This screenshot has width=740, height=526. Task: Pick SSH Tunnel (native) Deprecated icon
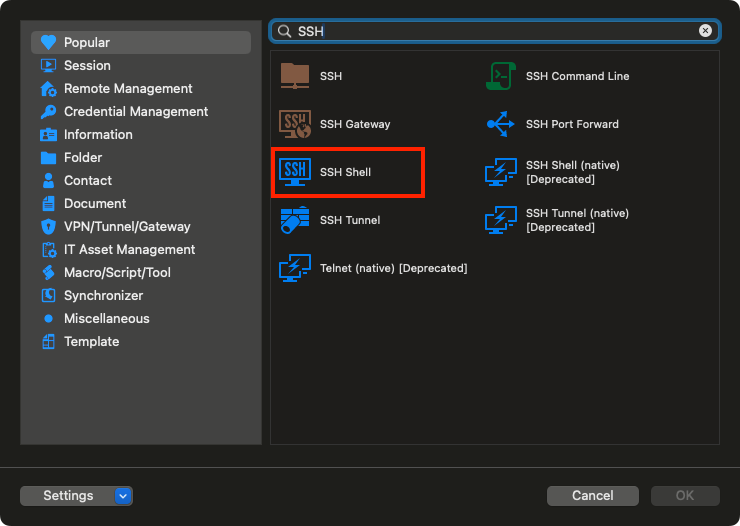tap(501, 220)
